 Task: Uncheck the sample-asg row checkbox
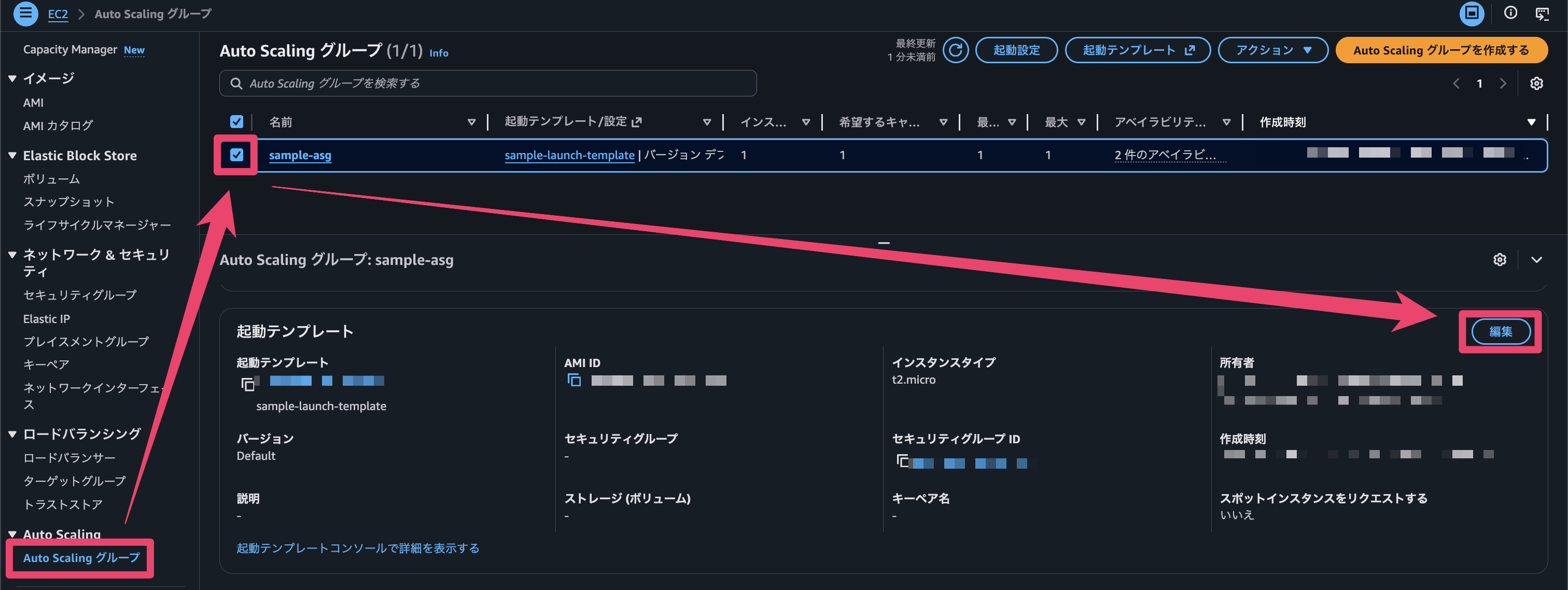coord(236,155)
